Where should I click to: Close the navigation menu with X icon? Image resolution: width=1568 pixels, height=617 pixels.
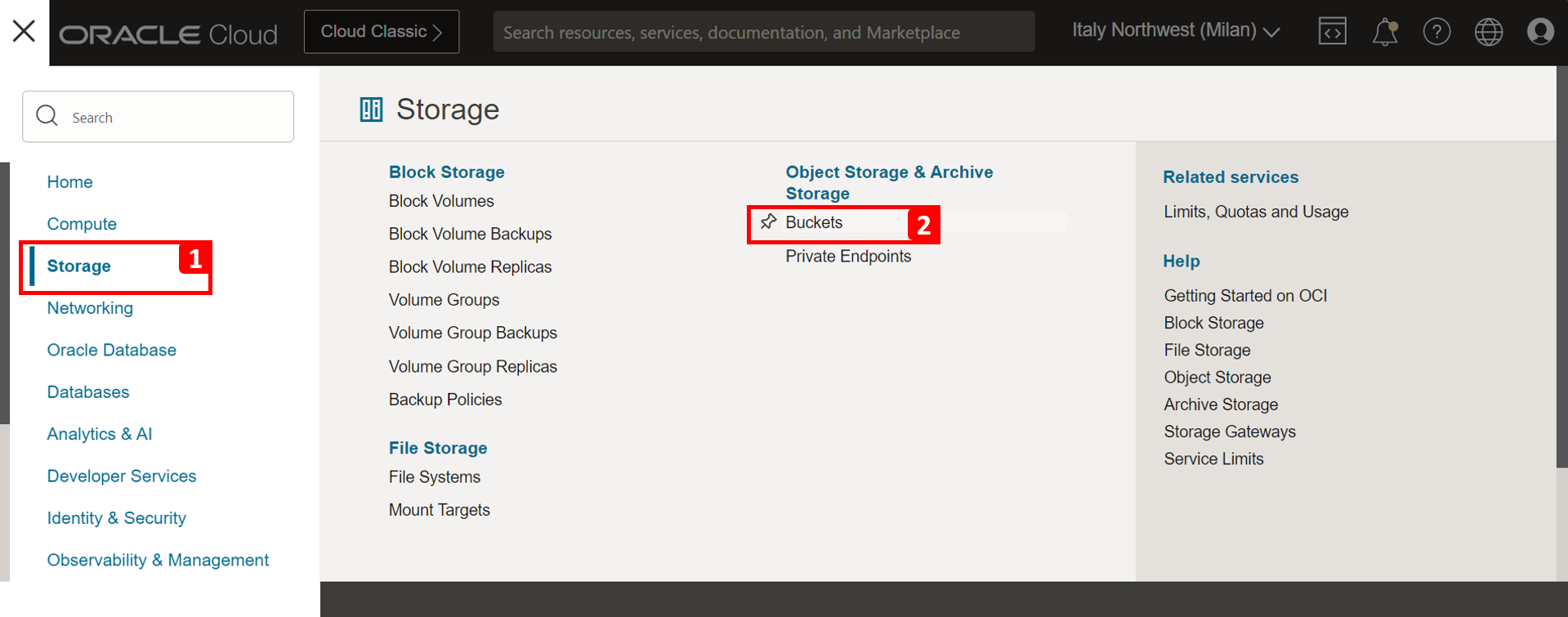[24, 31]
